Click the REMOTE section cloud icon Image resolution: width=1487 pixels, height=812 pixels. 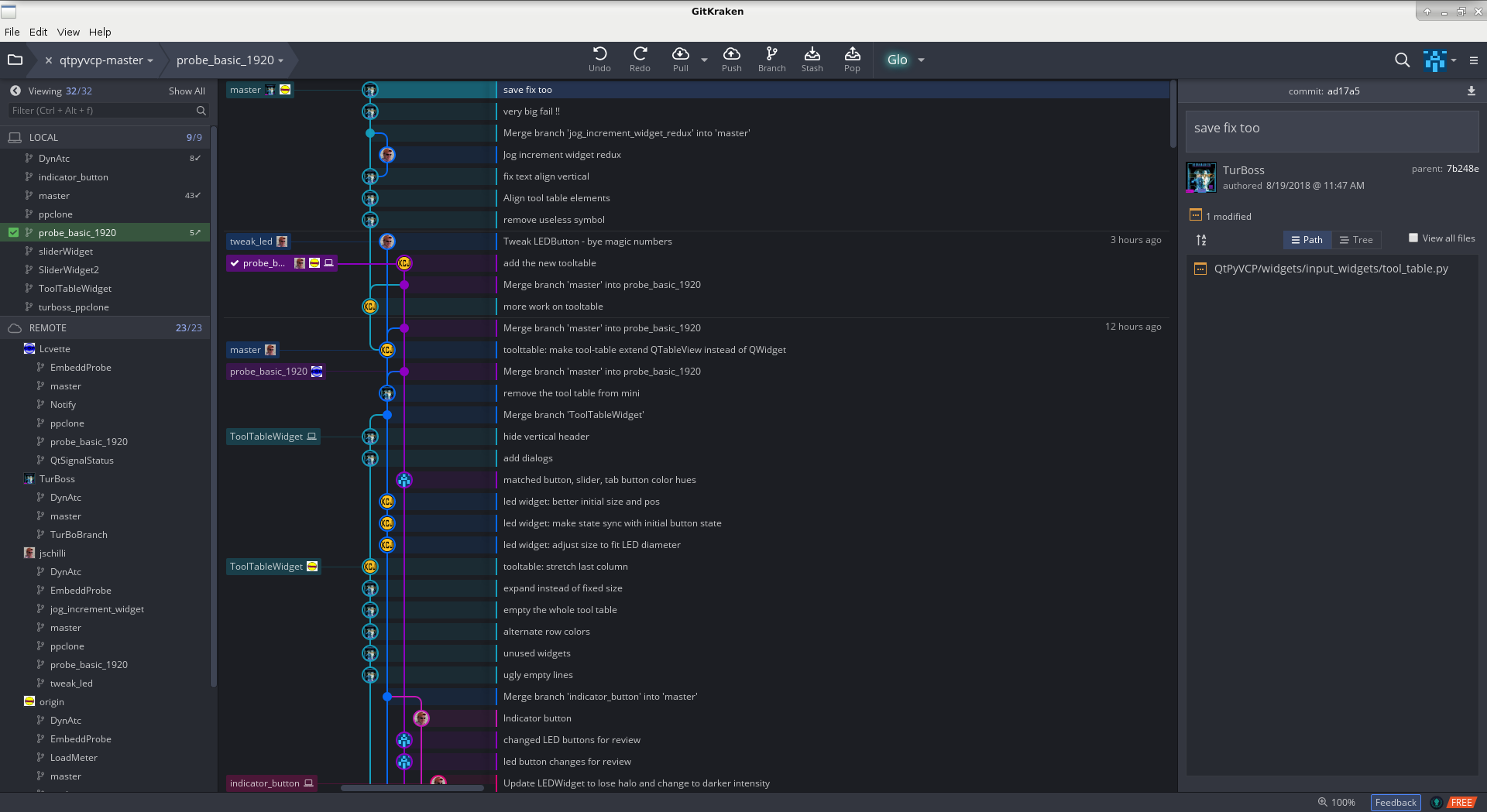pos(15,328)
